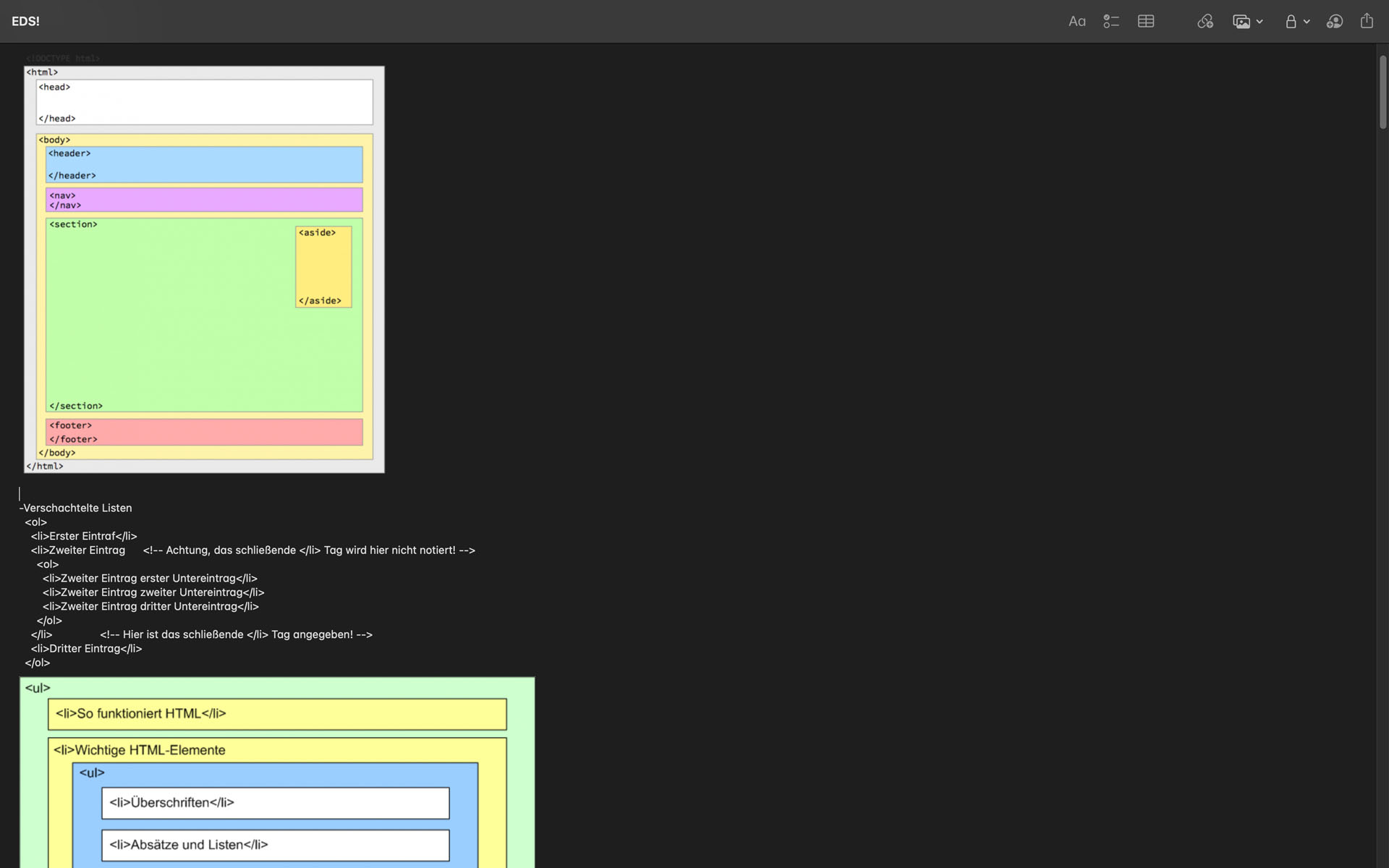Click the add link icon

pyautogui.click(x=1205, y=22)
